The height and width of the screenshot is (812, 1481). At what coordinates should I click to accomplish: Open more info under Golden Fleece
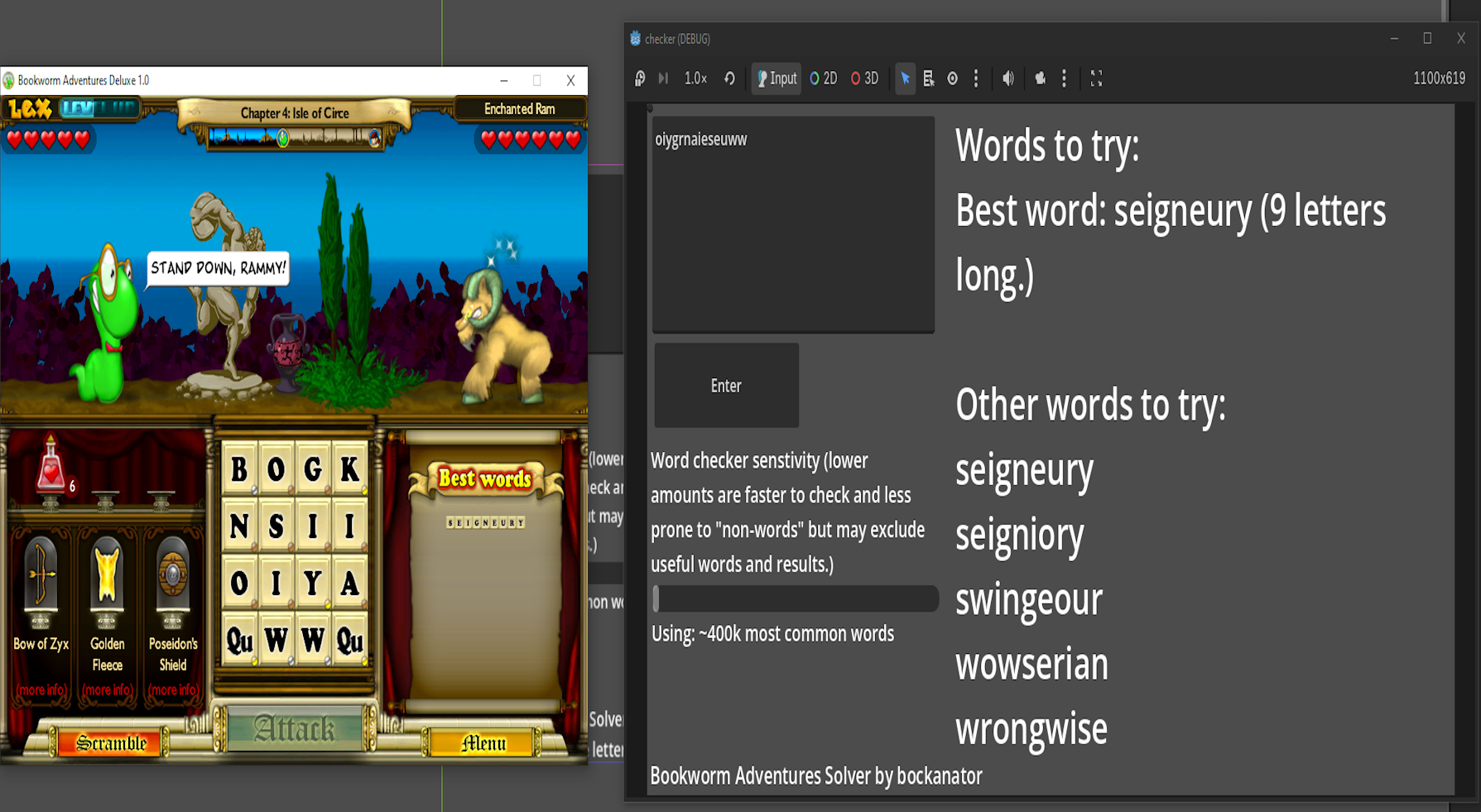pos(107,690)
